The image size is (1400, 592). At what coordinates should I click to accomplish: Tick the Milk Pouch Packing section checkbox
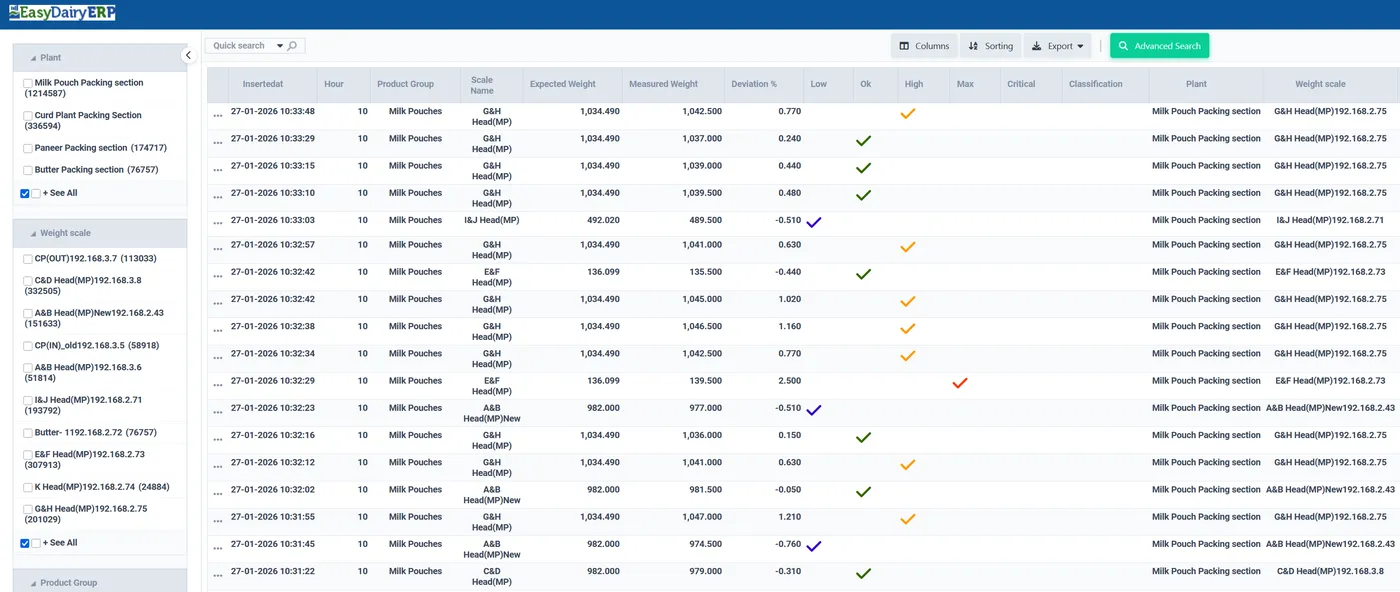tap(28, 83)
